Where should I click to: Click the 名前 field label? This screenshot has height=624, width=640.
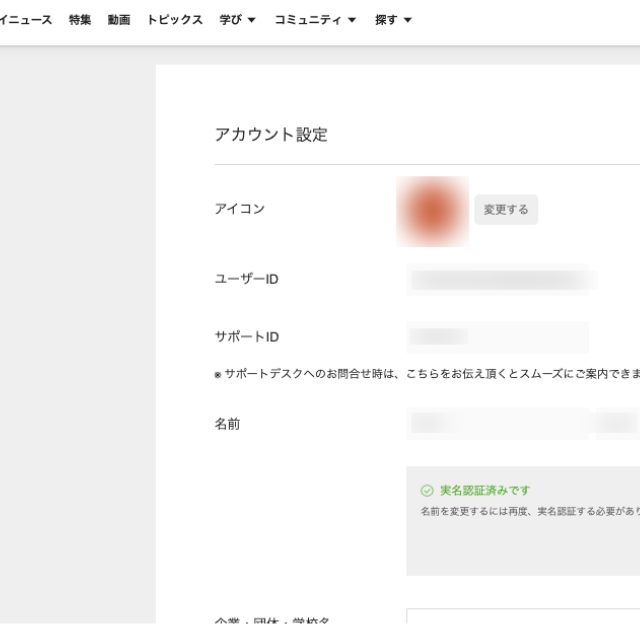tap(227, 424)
